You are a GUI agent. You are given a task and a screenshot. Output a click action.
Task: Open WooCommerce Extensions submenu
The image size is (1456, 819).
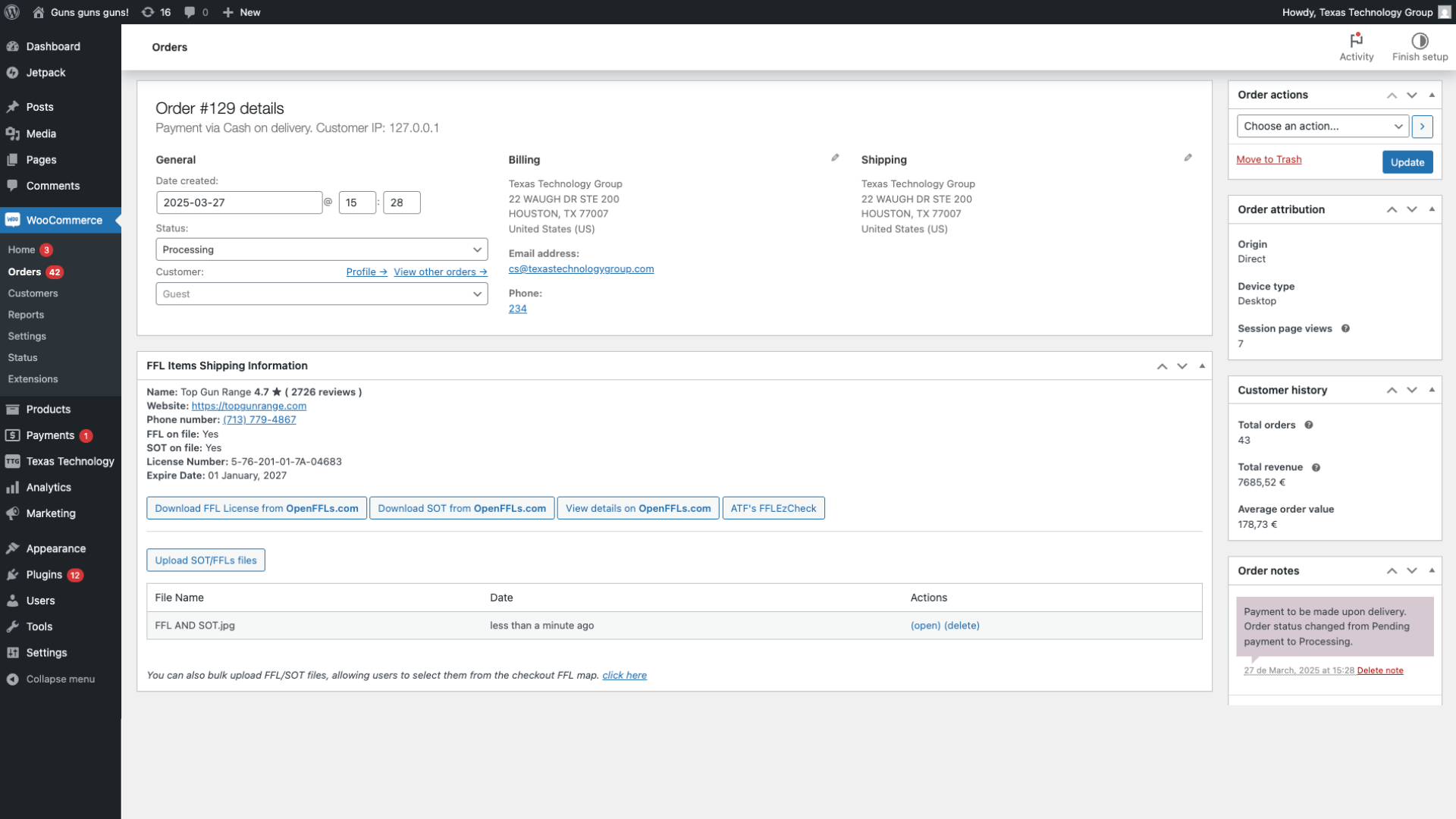pos(33,379)
